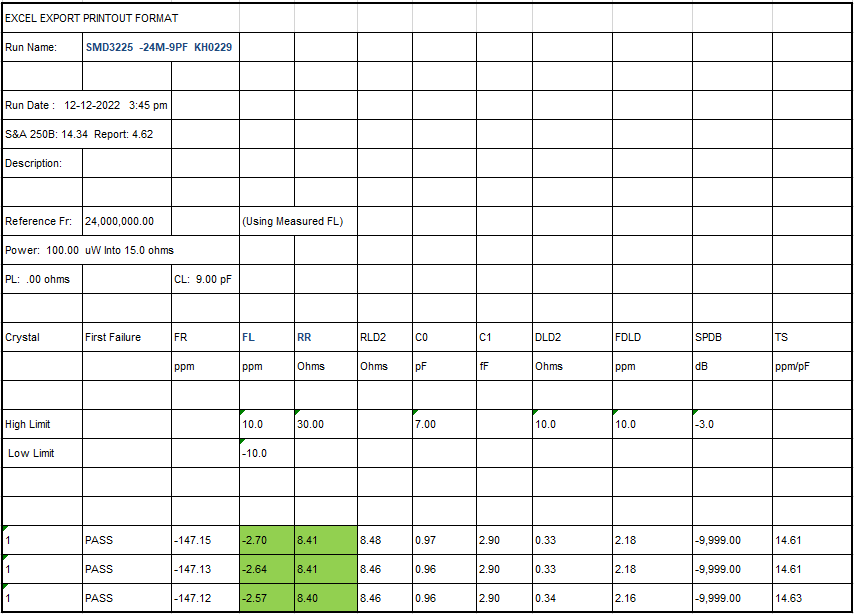Select the FL low limit value -10.0
854x614 pixels.
[255, 453]
